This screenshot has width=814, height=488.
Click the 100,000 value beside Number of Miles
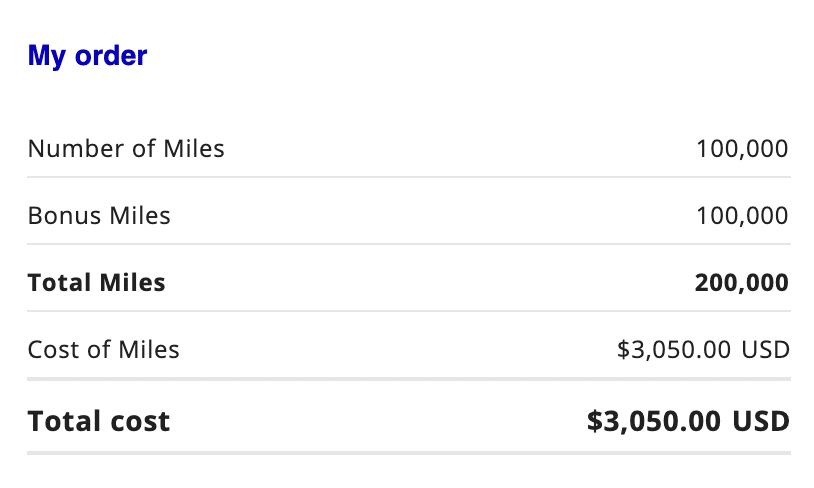[x=742, y=149]
